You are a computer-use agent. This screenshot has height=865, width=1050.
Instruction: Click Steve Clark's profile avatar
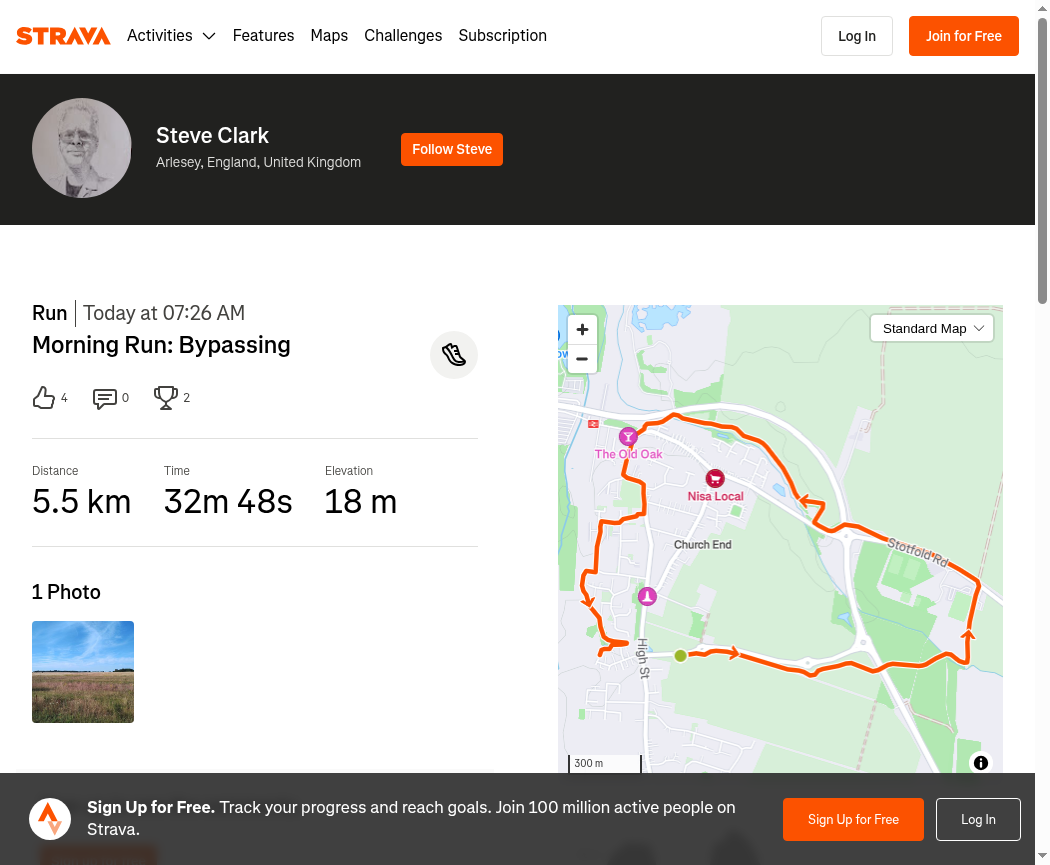pyautogui.click(x=82, y=148)
